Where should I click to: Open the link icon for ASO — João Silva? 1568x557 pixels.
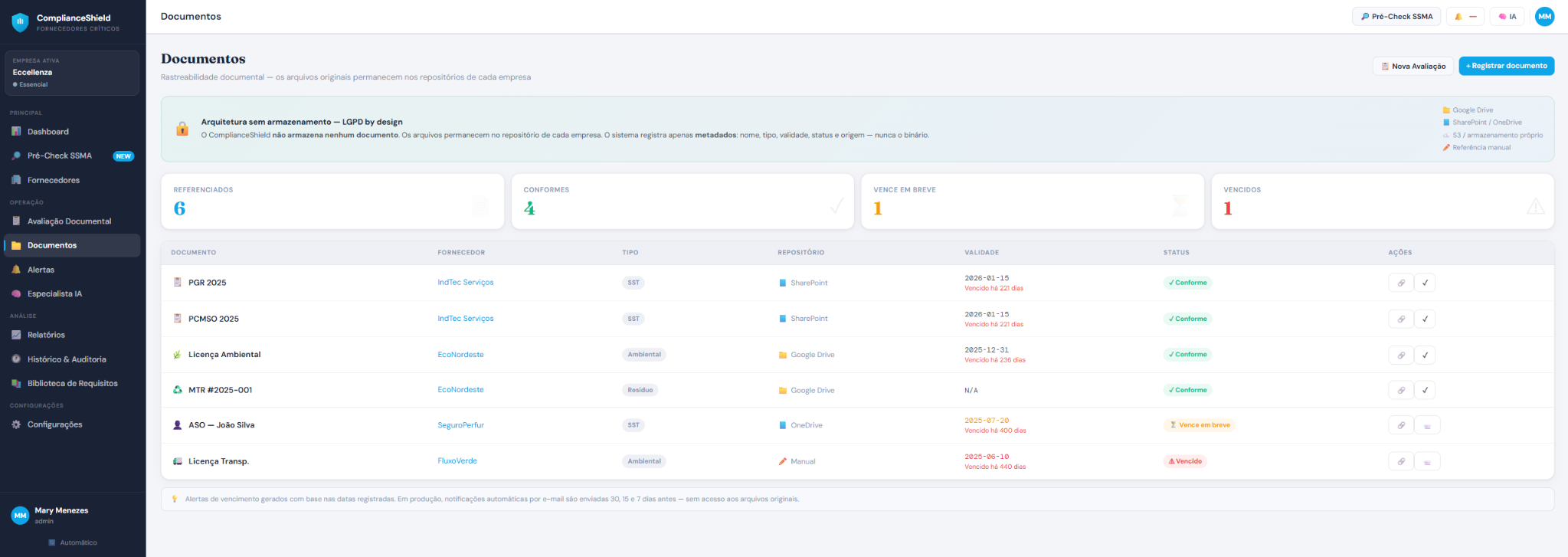click(1400, 425)
